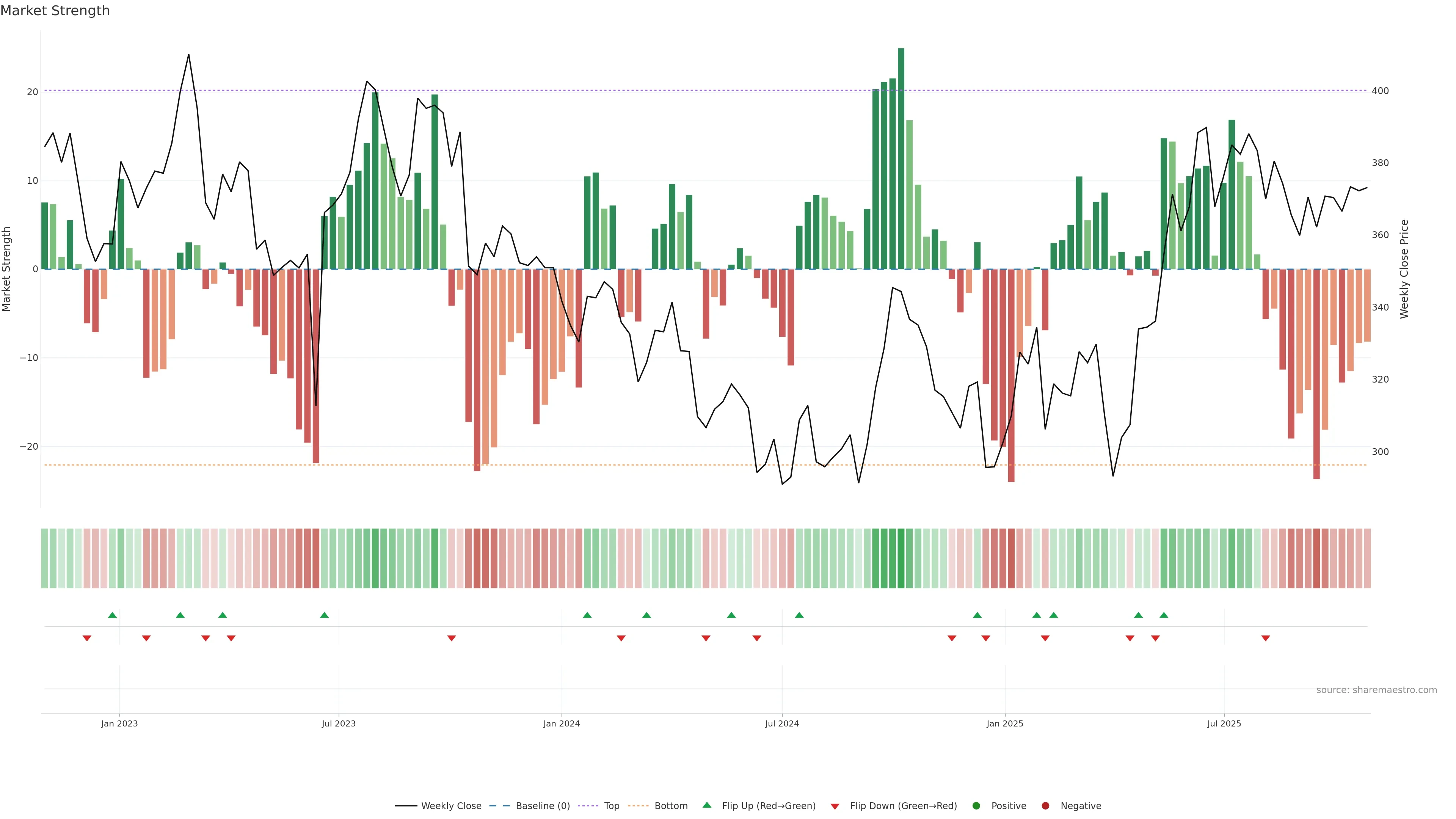This screenshot has height=819, width=1456.
Task: Click the Jul 2024 x-axis label
Action: pos(782,723)
